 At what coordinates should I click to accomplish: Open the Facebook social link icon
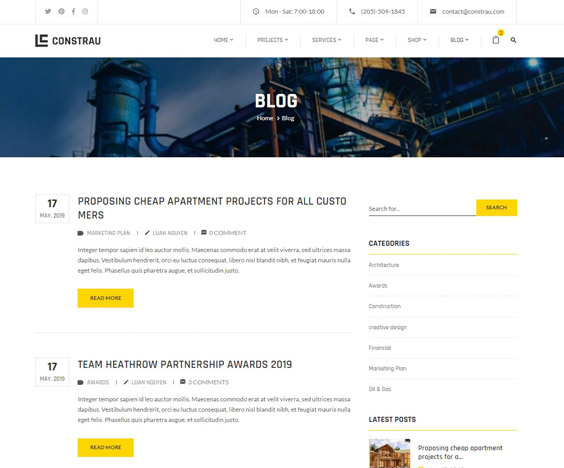coord(73,11)
